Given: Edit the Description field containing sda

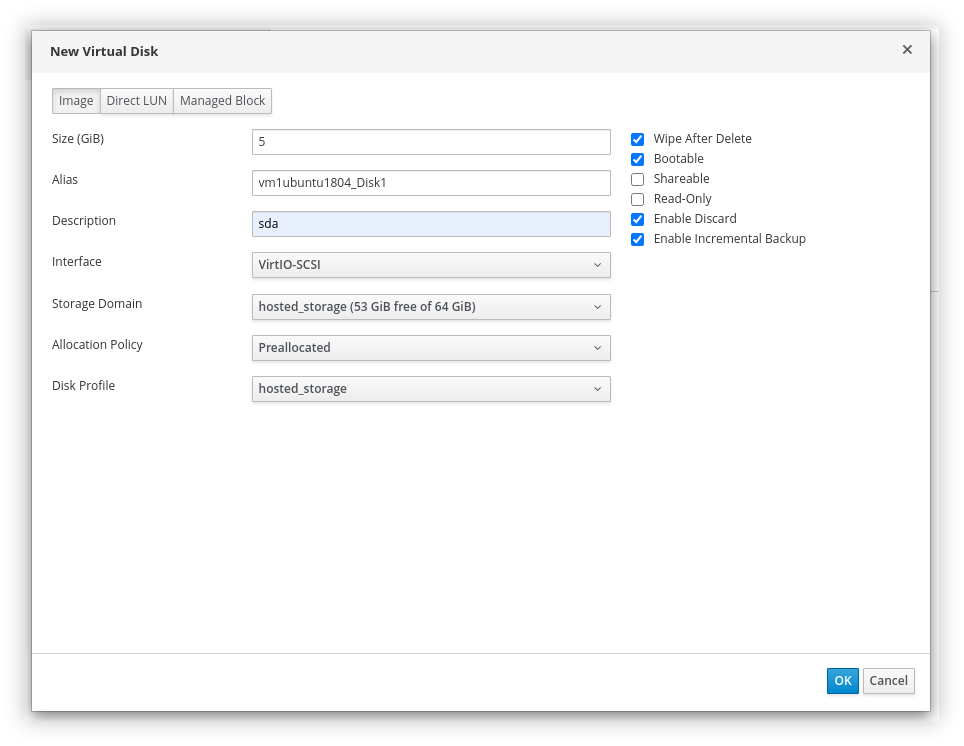Looking at the screenshot, I should coord(431,224).
